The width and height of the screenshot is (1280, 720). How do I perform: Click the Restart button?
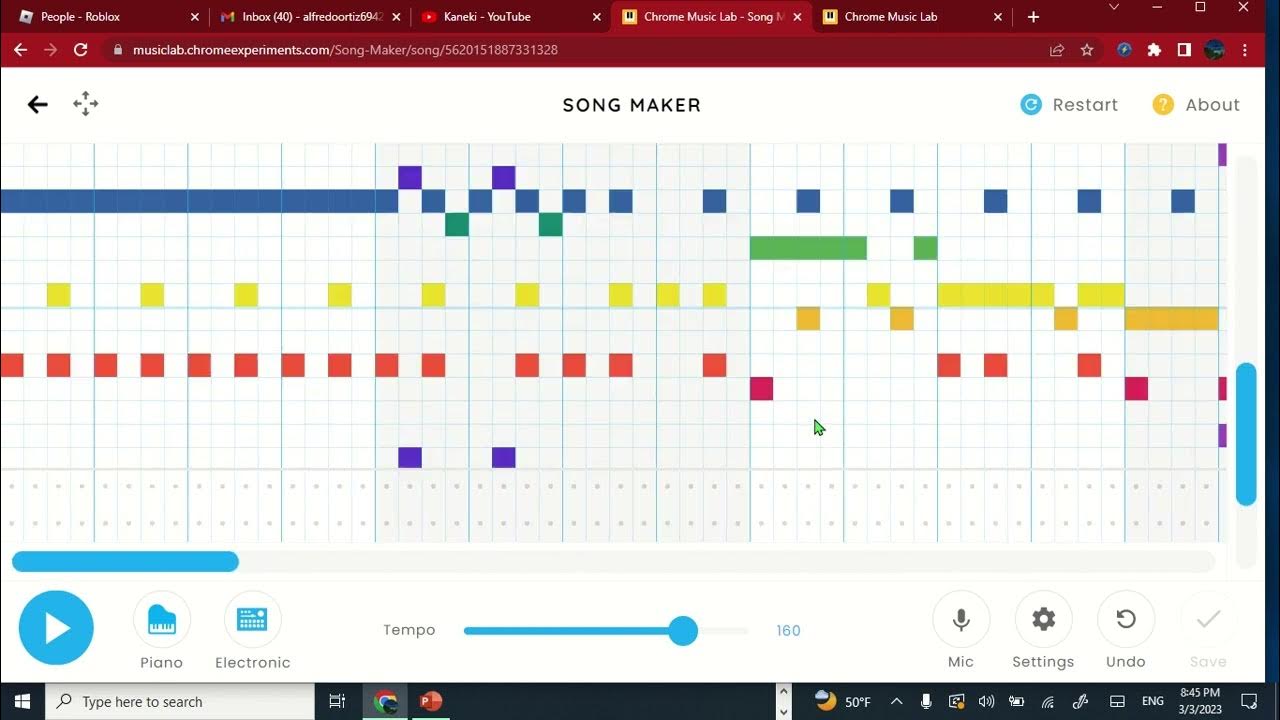click(x=1069, y=105)
